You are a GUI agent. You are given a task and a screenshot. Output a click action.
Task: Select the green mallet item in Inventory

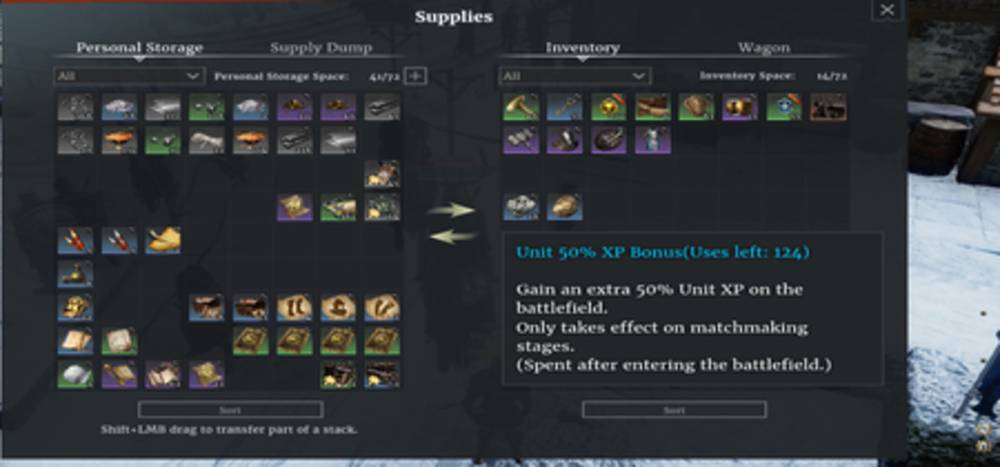tap(521, 107)
